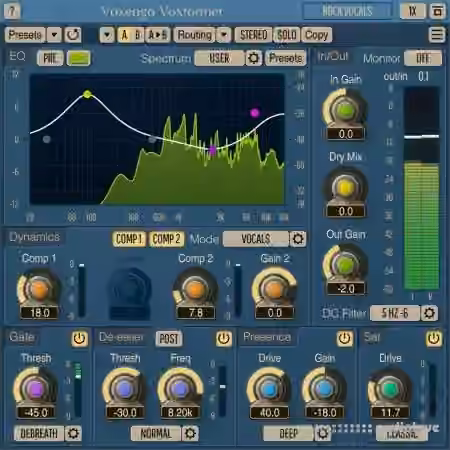Open the Routing dropdown arrow
The width and height of the screenshot is (450, 450).
[x=224, y=35]
